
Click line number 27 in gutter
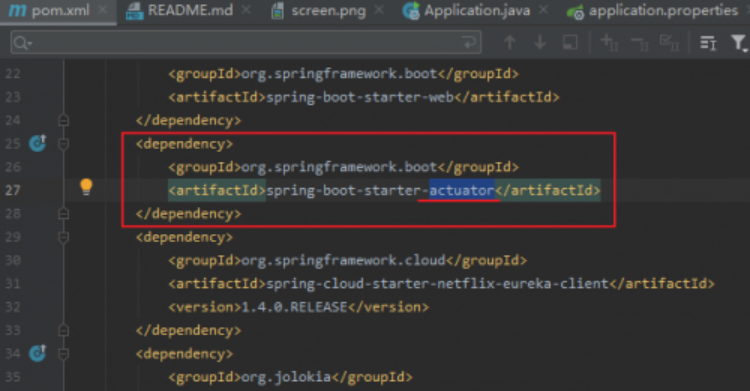point(13,190)
